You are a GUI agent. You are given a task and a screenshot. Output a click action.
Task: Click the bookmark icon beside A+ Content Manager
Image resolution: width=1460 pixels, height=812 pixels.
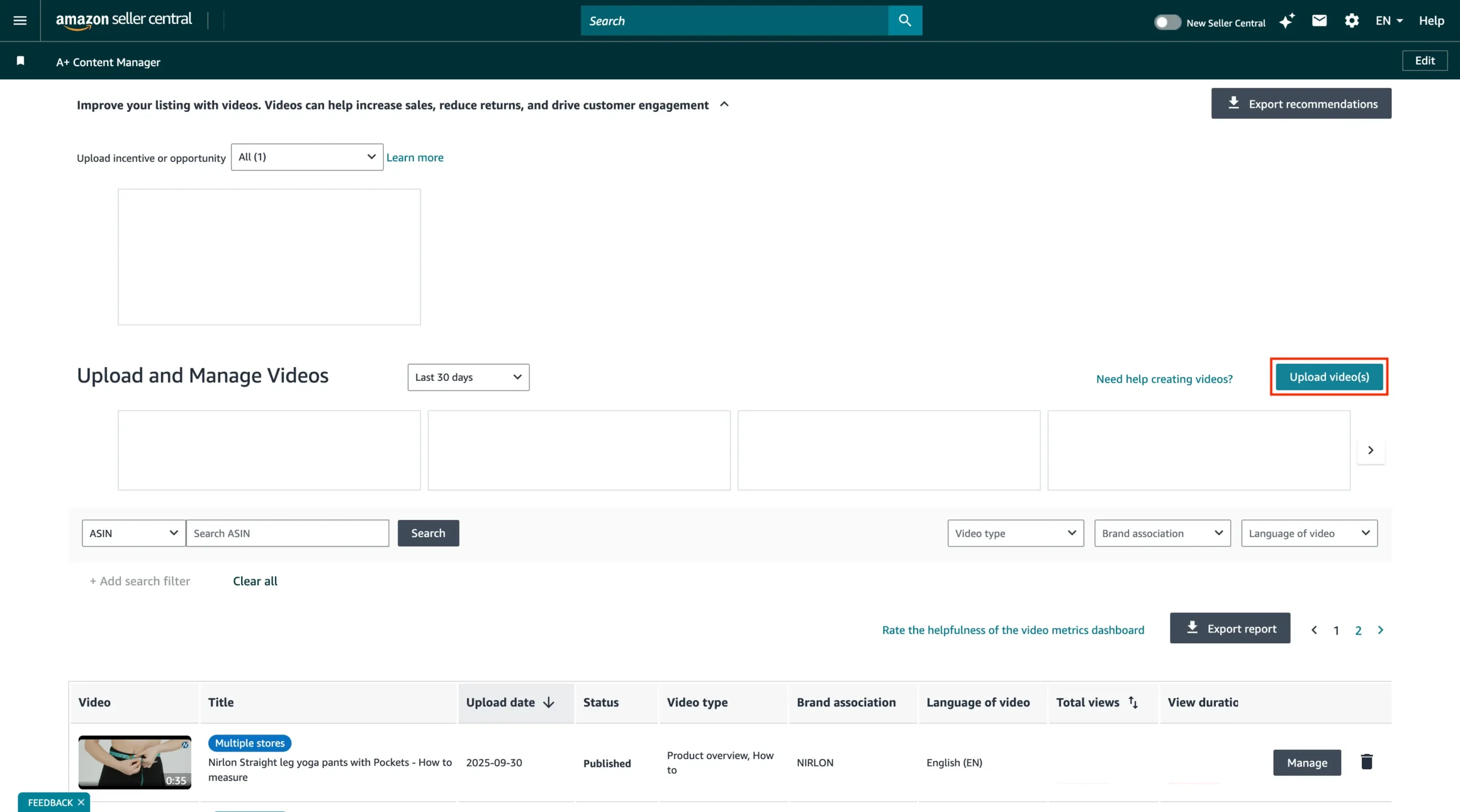pyautogui.click(x=21, y=61)
